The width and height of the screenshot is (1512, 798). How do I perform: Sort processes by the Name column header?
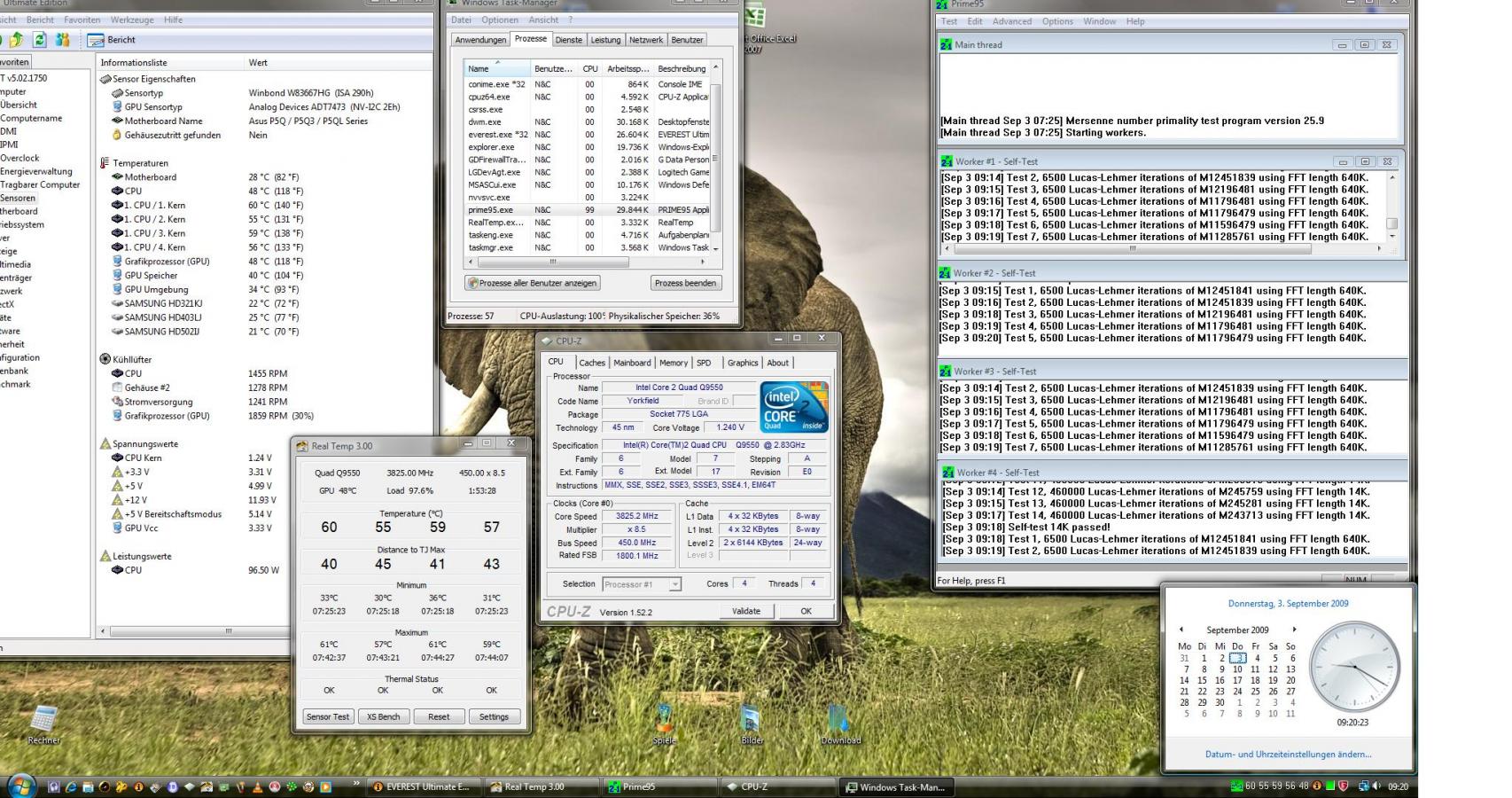click(496, 68)
